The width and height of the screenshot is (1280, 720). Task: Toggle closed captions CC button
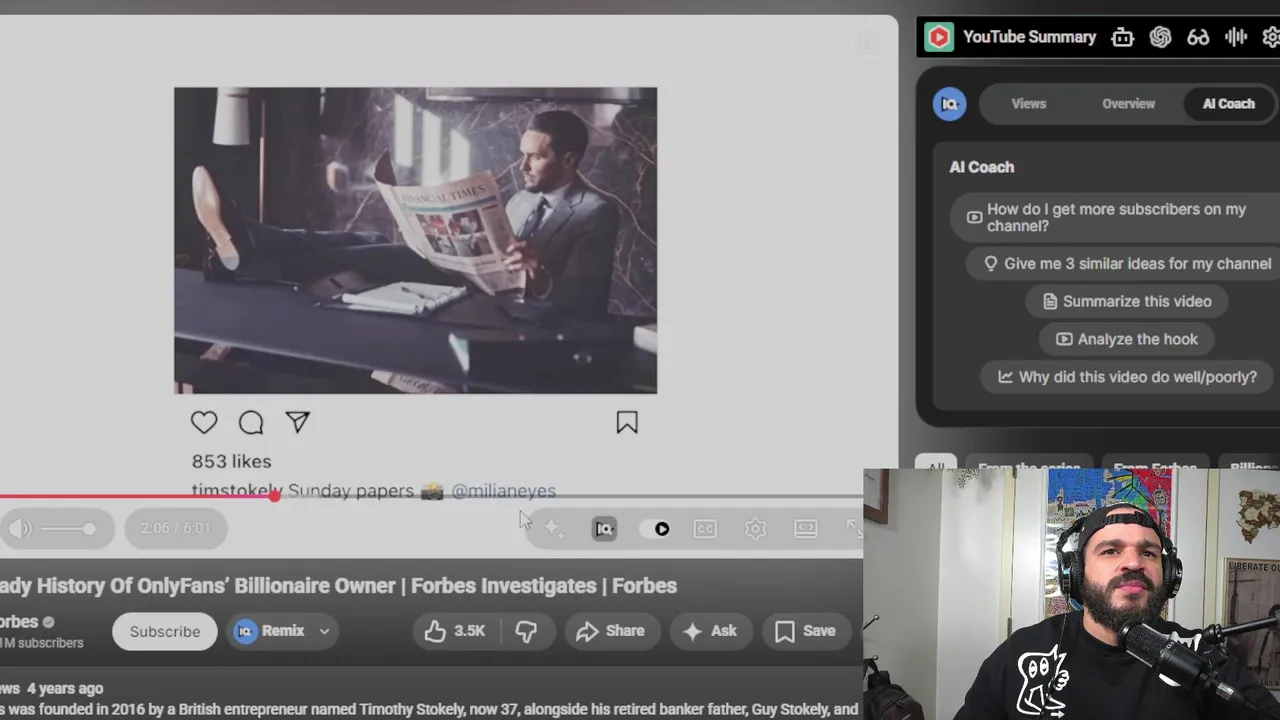coord(705,529)
